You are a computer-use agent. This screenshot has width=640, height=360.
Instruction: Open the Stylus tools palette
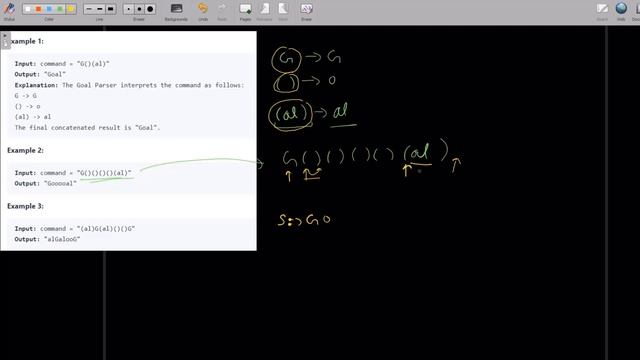pyautogui.click(x=9, y=11)
